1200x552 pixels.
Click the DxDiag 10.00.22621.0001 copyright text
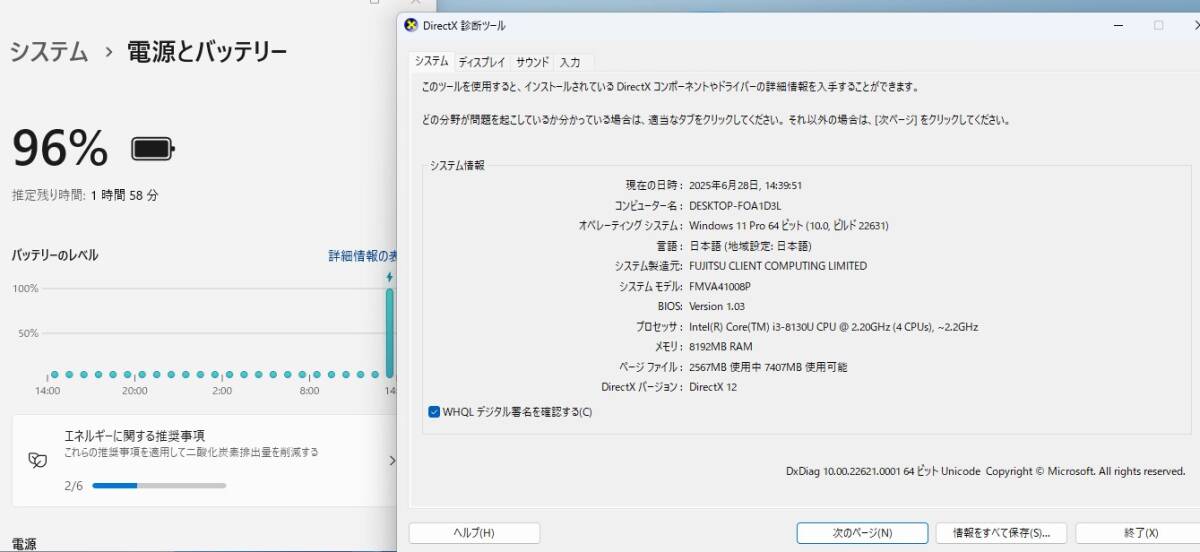pyautogui.click(x=985, y=471)
